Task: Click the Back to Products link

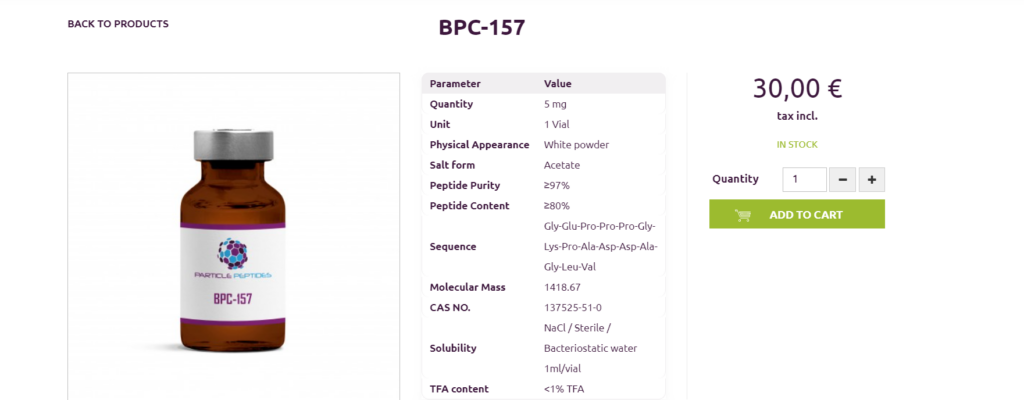Action: (x=118, y=24)
